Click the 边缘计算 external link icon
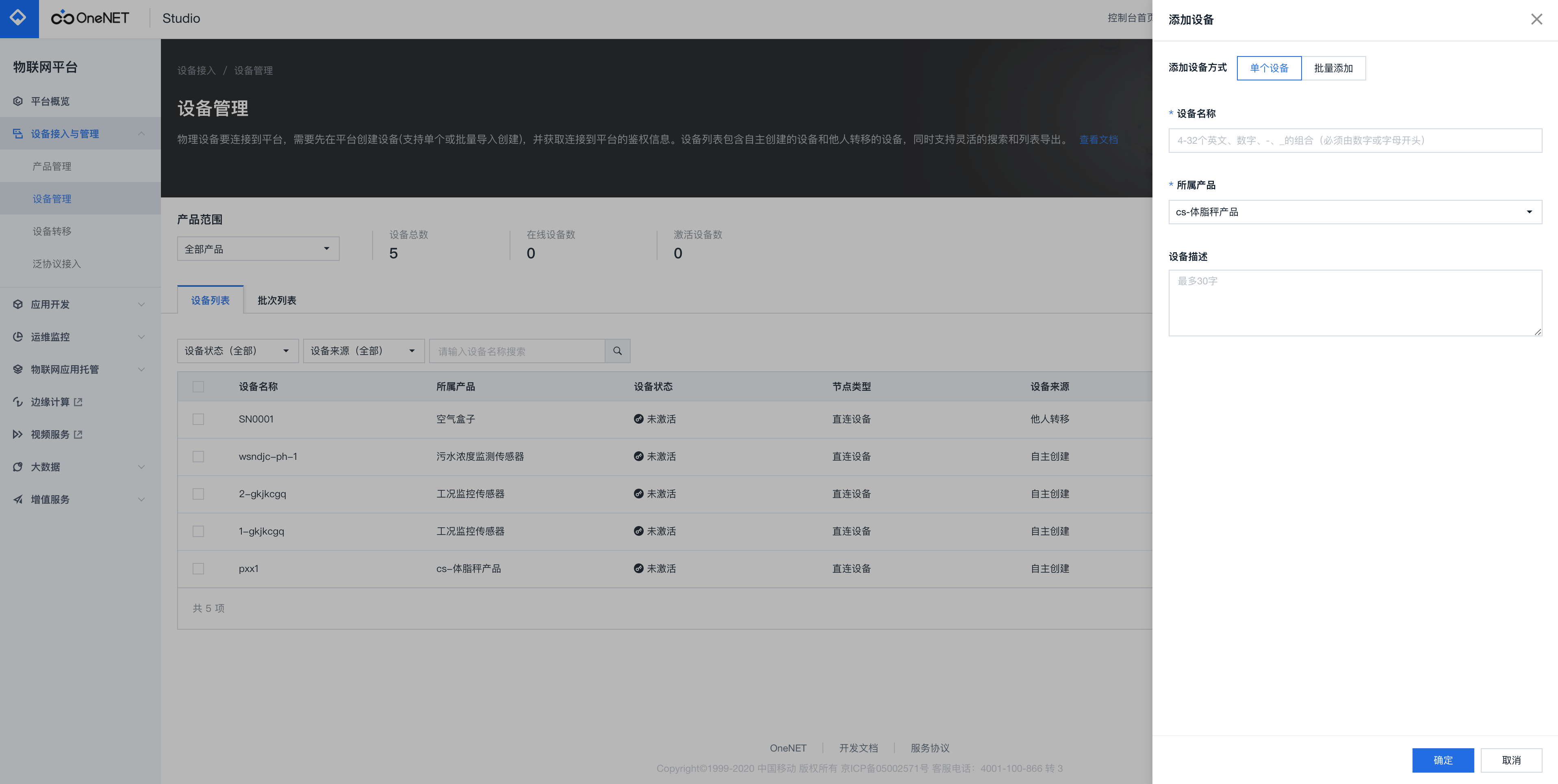 78,402
